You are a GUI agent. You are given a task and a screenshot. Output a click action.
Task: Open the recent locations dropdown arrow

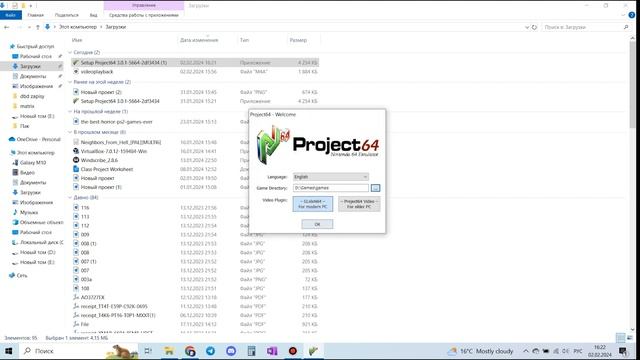pos(29,27)
